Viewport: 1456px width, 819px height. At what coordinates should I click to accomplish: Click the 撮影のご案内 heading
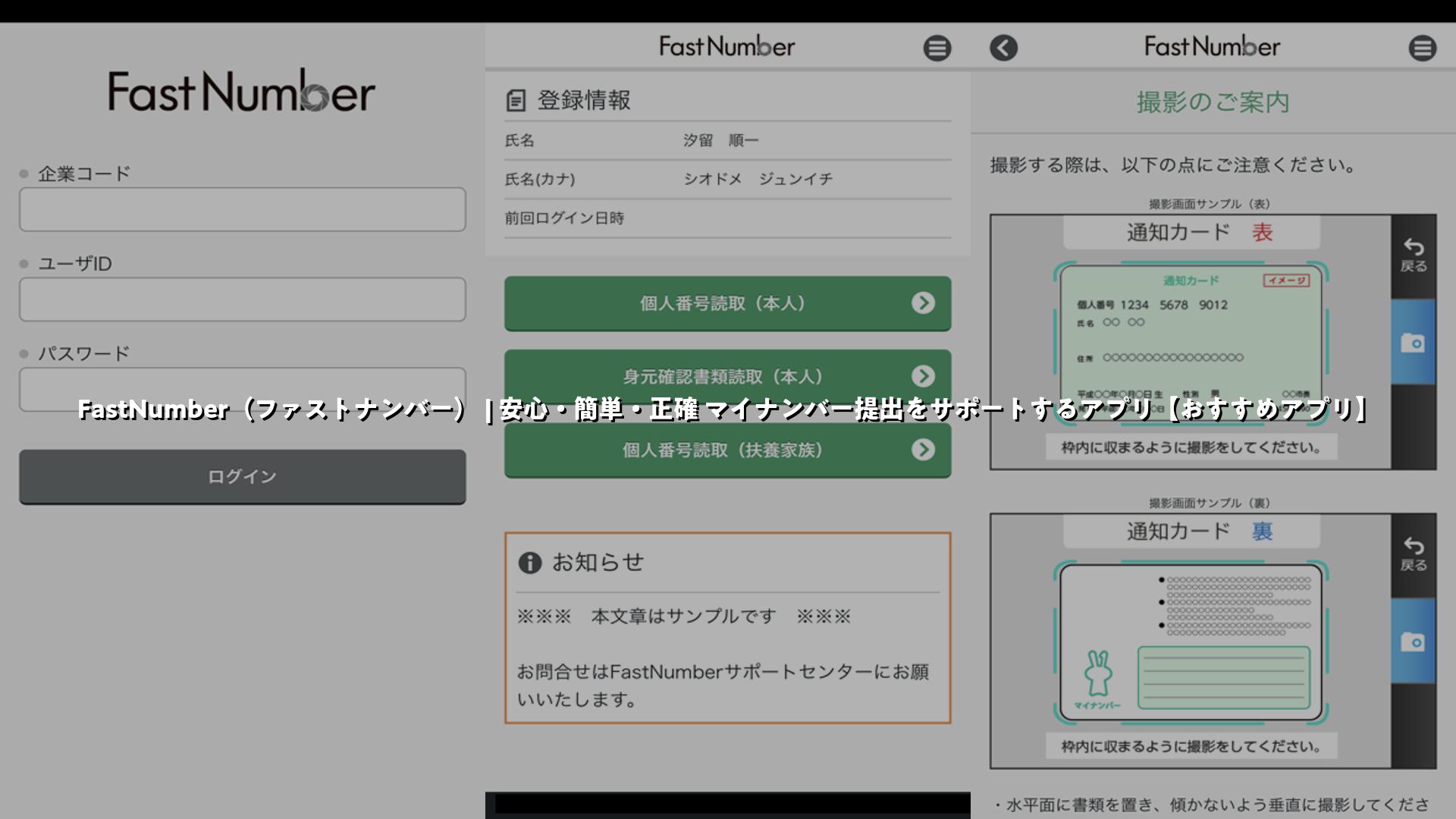pyautogui.click(x=1213, y=102)
